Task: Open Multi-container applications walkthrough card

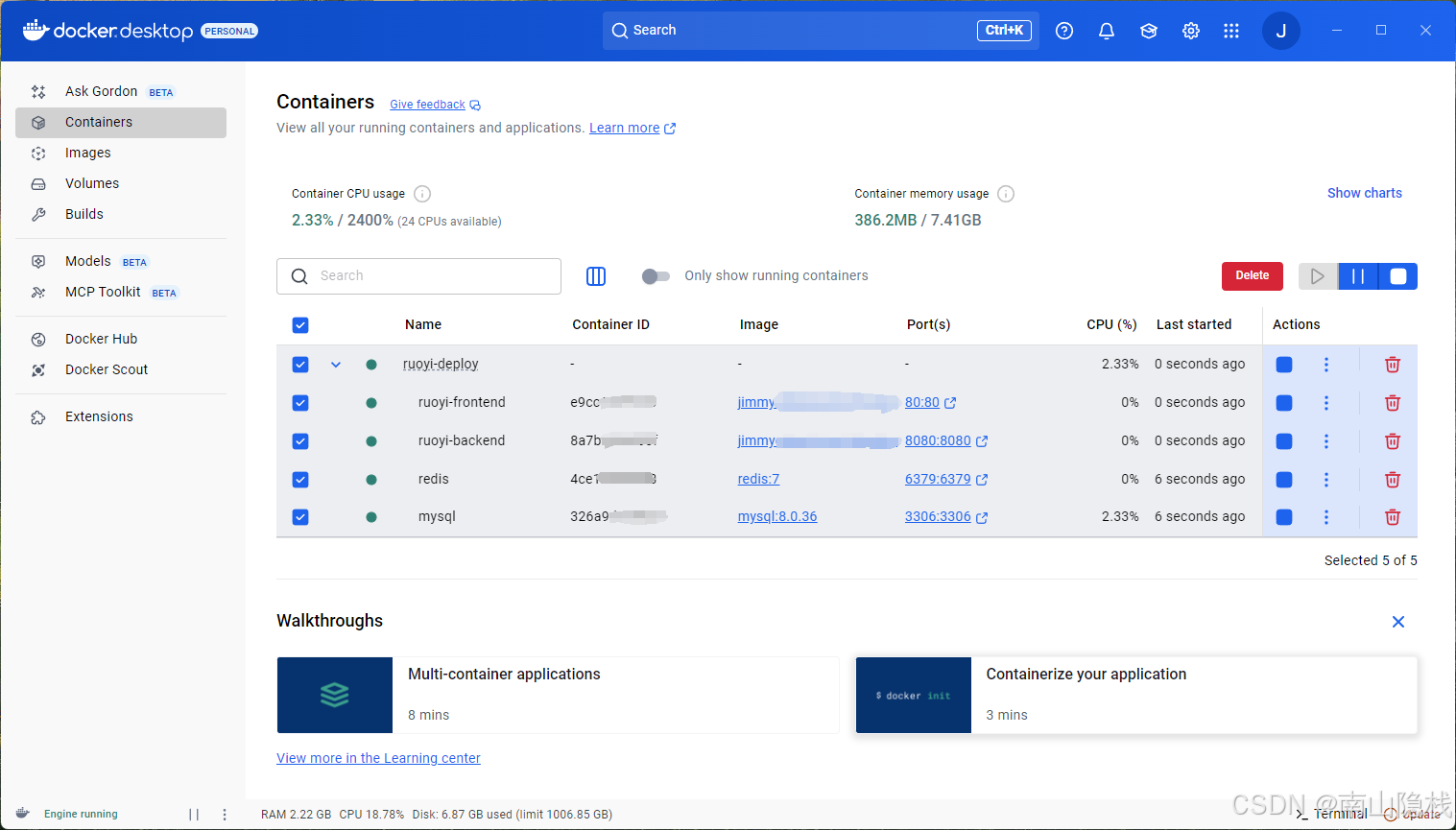Action: (558, 696)
